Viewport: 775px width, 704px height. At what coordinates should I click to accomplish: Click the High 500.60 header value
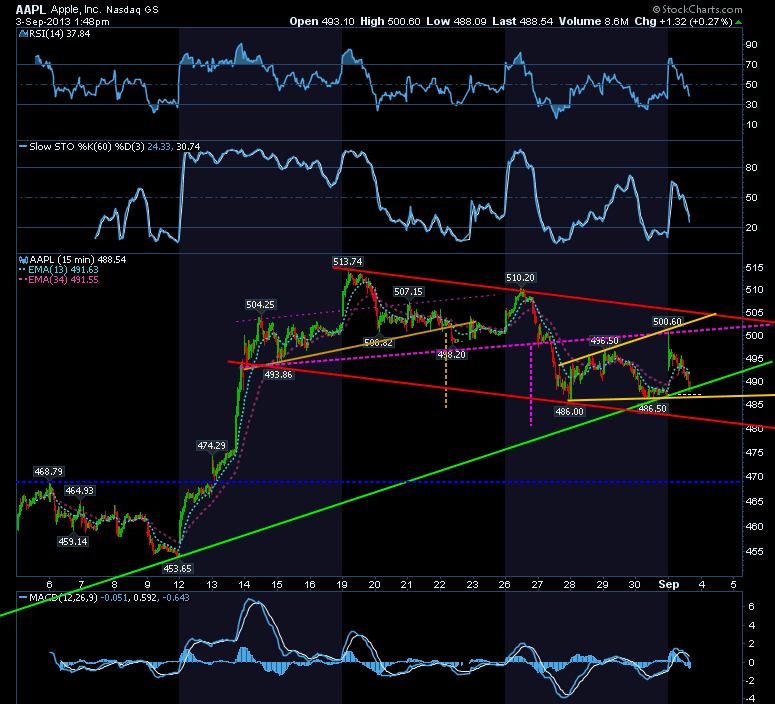[x=390, y=21]
